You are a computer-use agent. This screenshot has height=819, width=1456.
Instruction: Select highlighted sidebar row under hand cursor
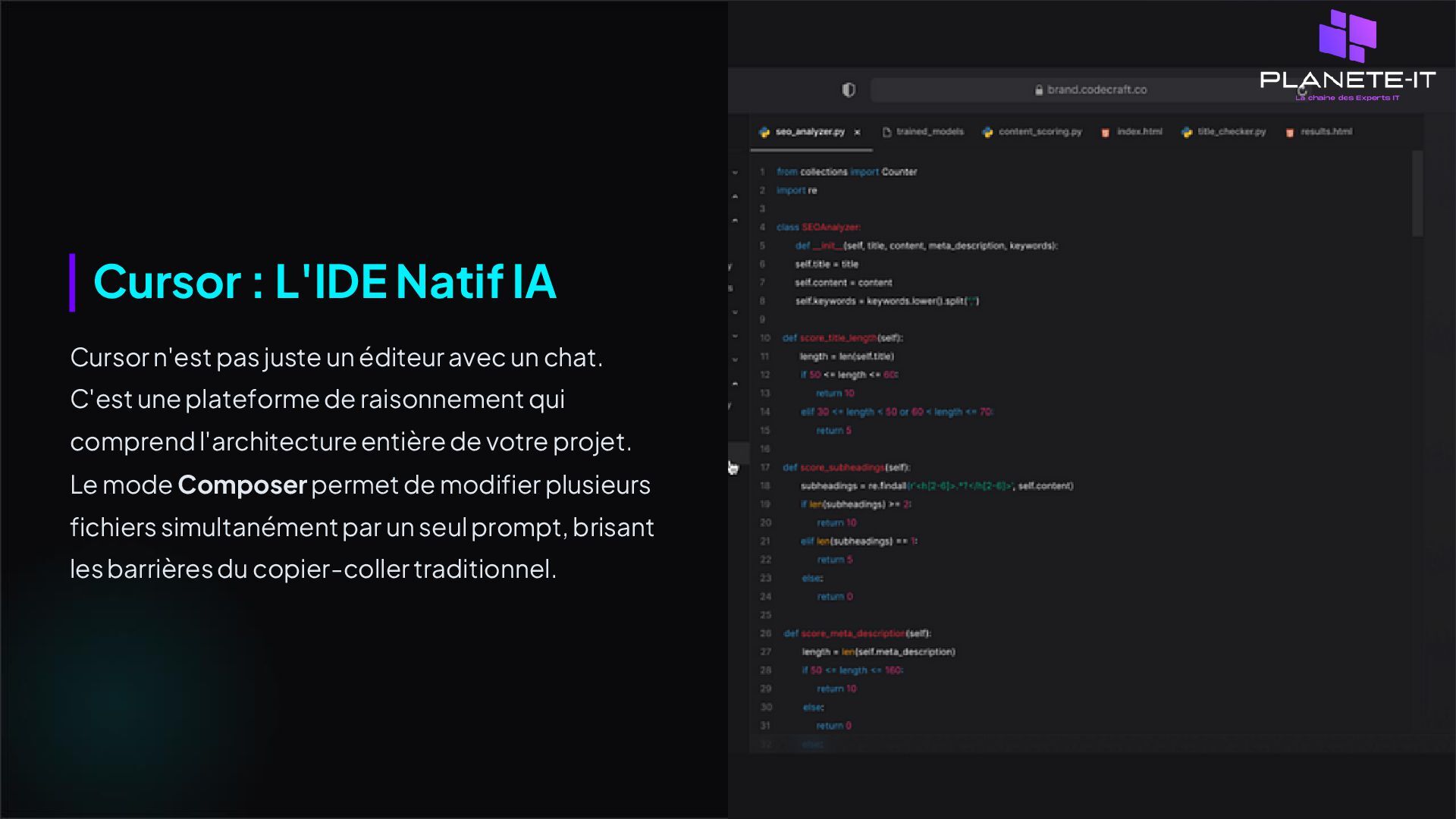[x=738, y=453]
